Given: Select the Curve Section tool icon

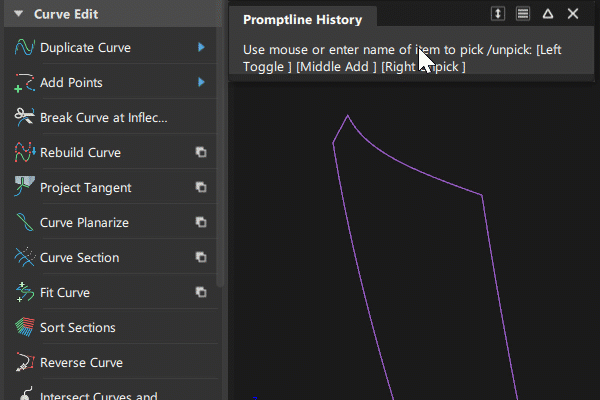Looking at the screenshot, I should pos(24,257).
